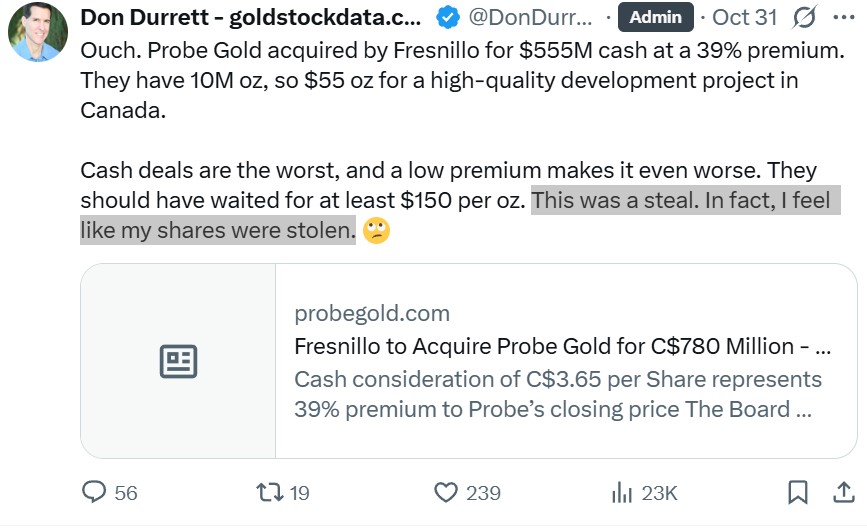867x529 pixels.
Task: Click the probegold.com domain text
Action: (x=372, y=313)
